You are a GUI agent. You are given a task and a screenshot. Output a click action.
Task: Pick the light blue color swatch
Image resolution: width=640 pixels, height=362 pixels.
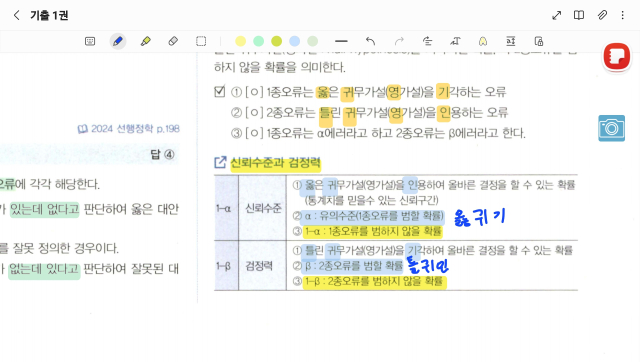294,41
